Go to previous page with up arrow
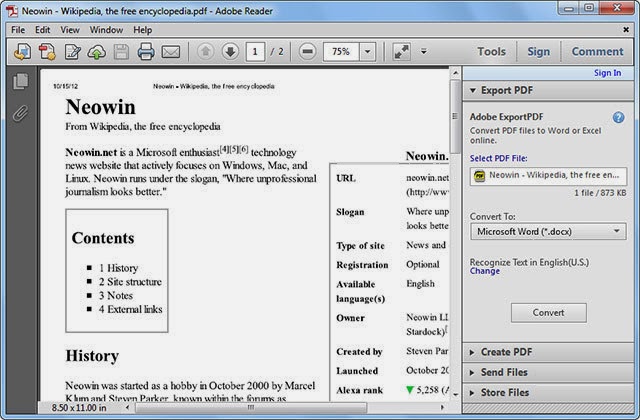The image size is (640, 420). [x=206, y=51]
